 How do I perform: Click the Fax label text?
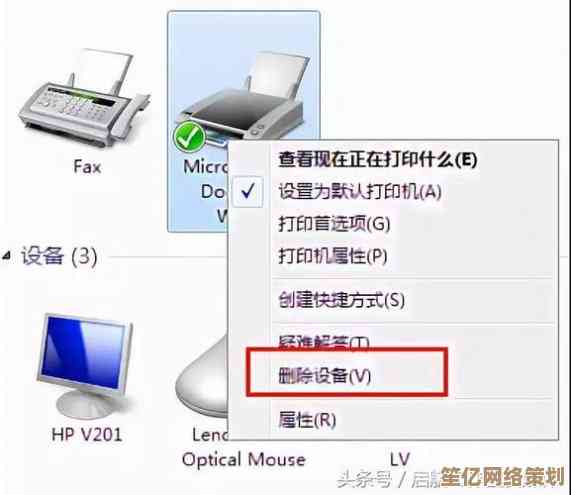[87, 167]
